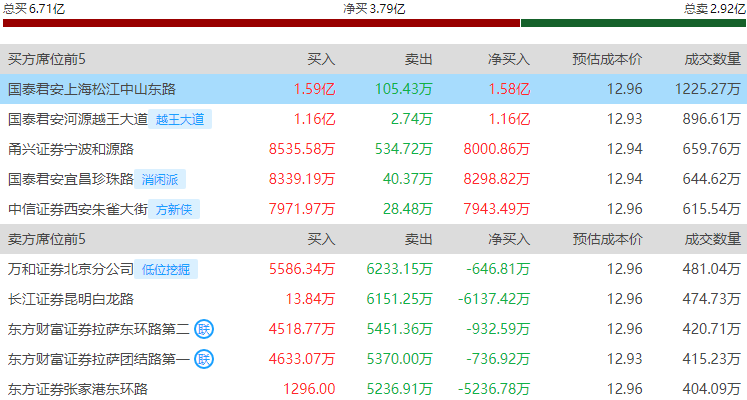Open 甬兴证券宁波和源路 seat
This screenshot has width=747, height=400.
[71, 149]
